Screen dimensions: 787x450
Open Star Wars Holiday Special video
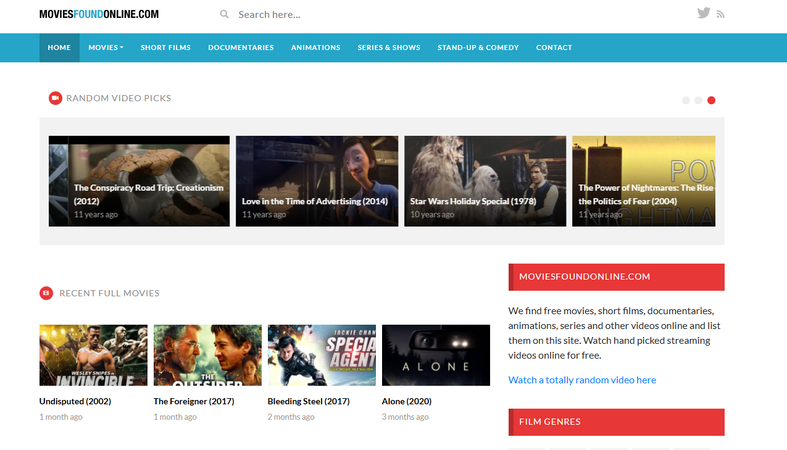(x=485, y=181)
